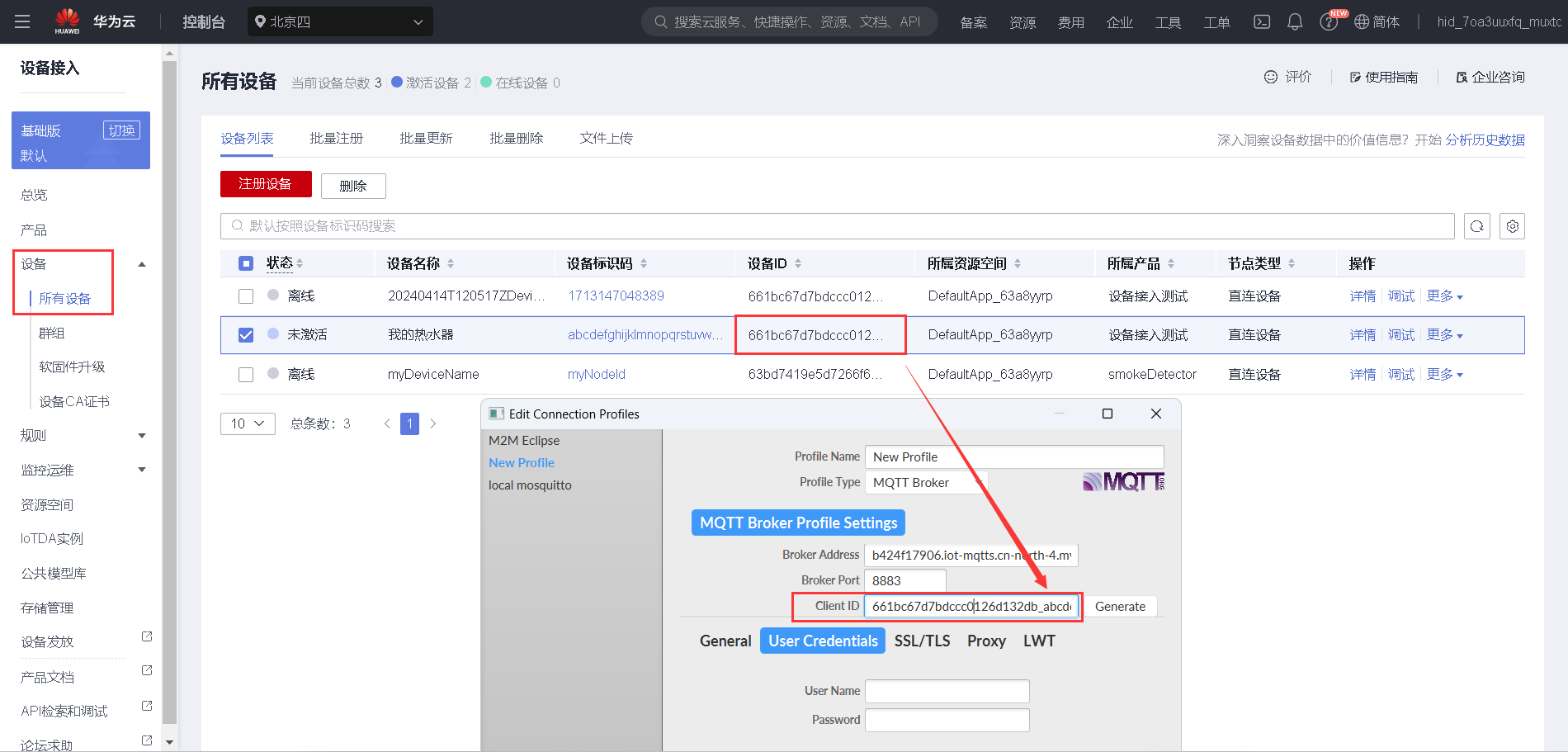Open 调试 for myDeviceName

[x=1401, y=375]
